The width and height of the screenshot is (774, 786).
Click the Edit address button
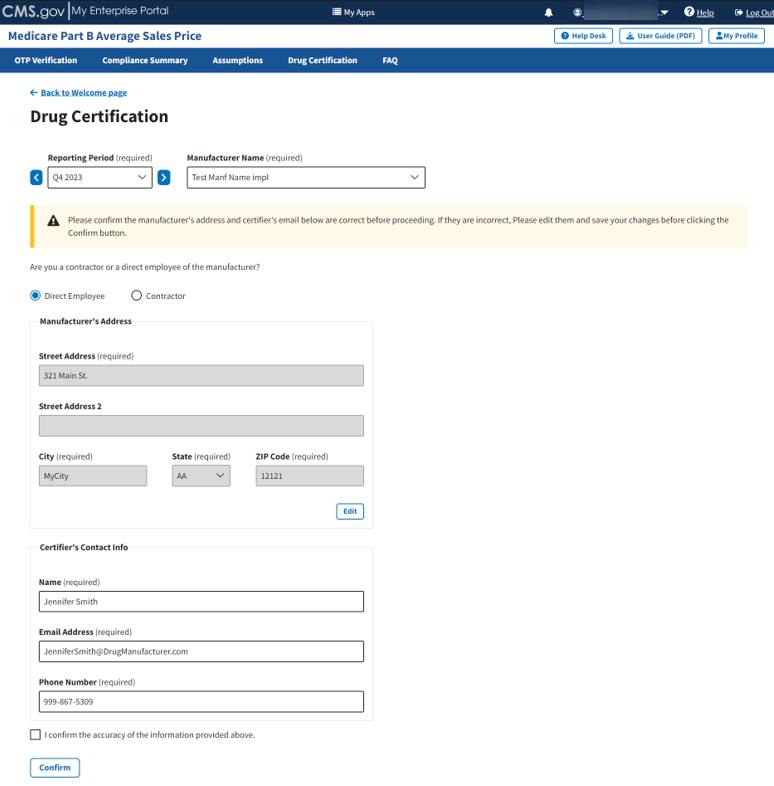[350, 511]
